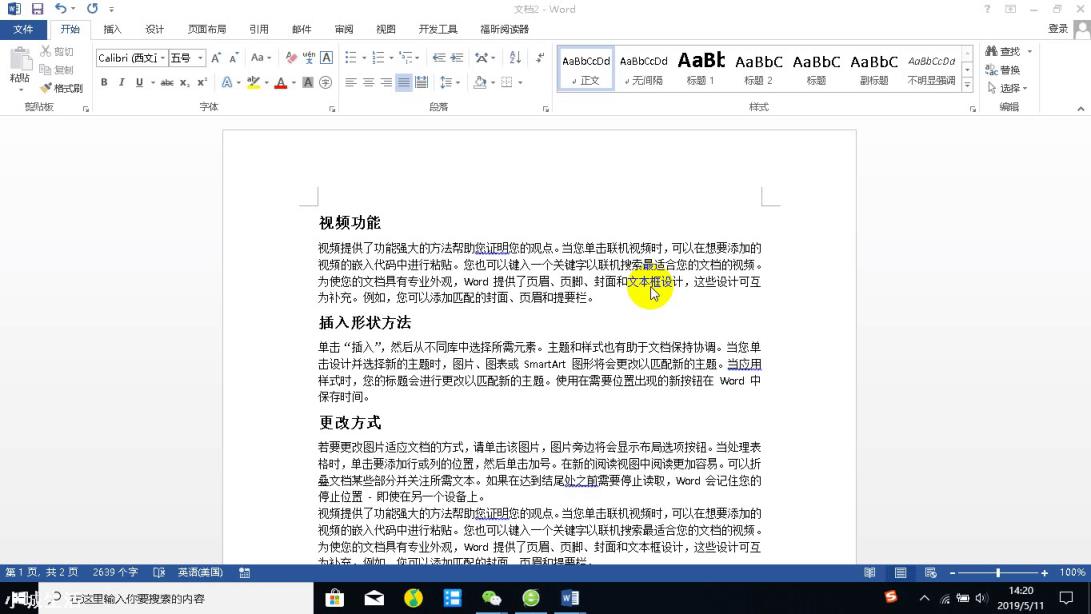Sort the selected text
The height and width of the screenshot is (614, 1091).
point(515,58)
